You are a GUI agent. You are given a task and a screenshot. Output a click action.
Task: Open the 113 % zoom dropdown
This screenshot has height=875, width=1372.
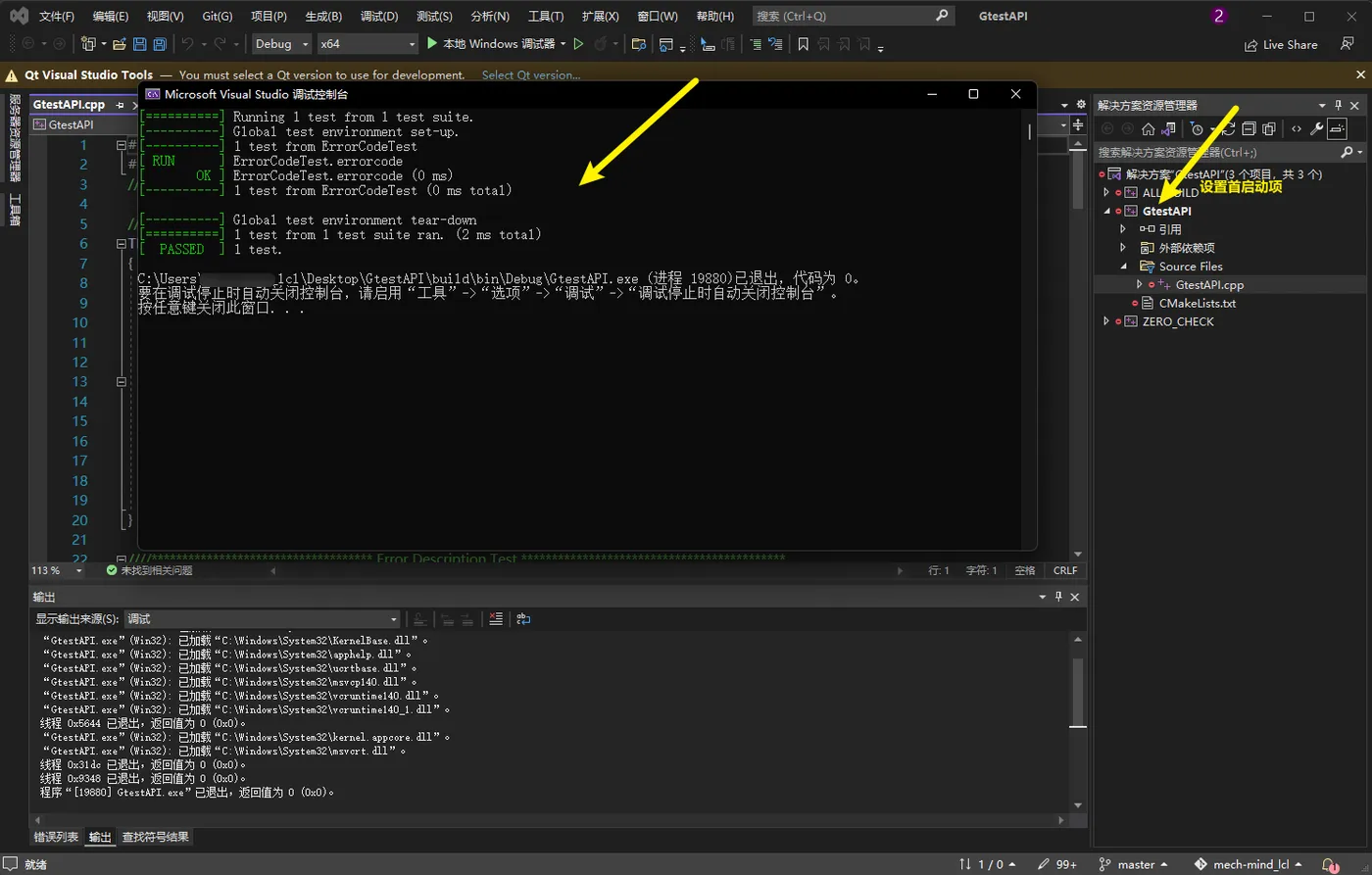56,570
